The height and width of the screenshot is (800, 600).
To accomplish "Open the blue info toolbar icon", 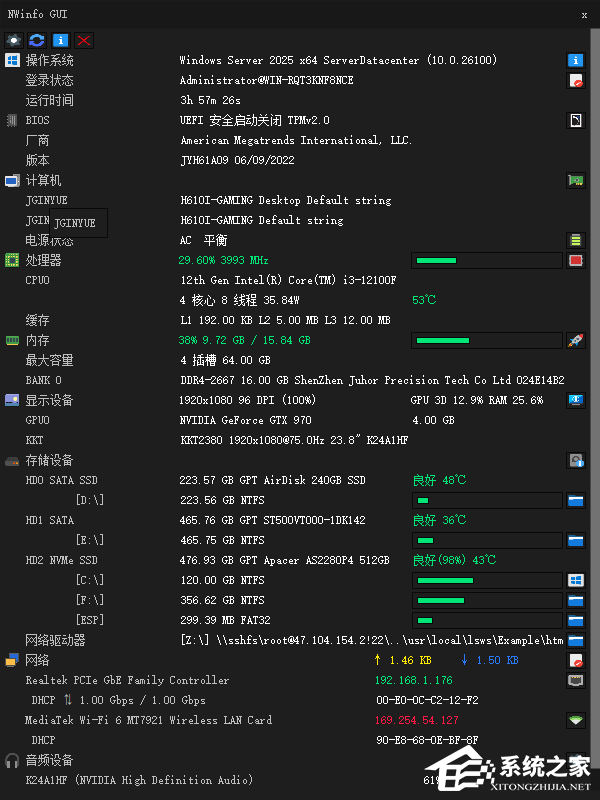I will 60,40.
